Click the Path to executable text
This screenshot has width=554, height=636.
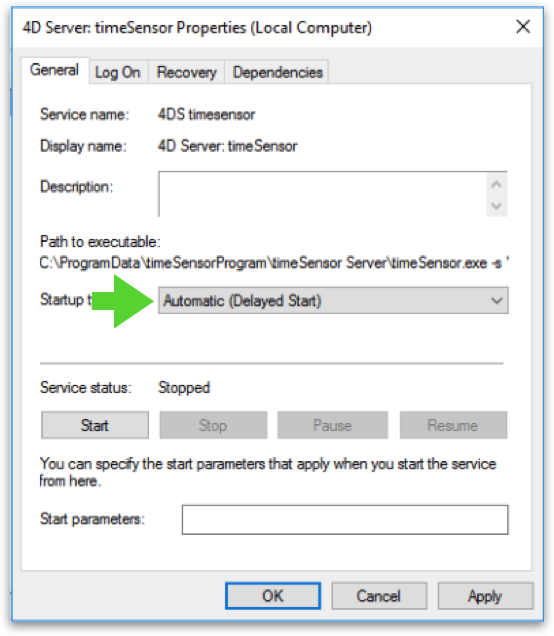coord(274,263)
